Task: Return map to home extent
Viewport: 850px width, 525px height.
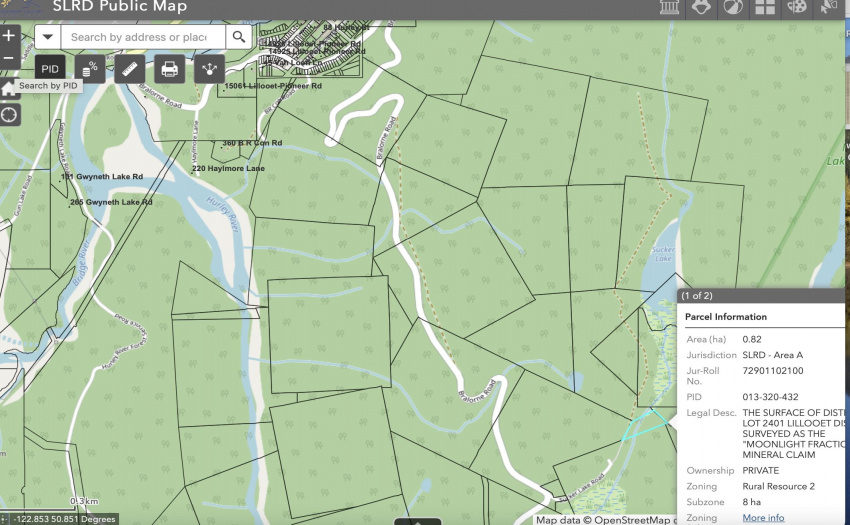Action: point(9,88)
